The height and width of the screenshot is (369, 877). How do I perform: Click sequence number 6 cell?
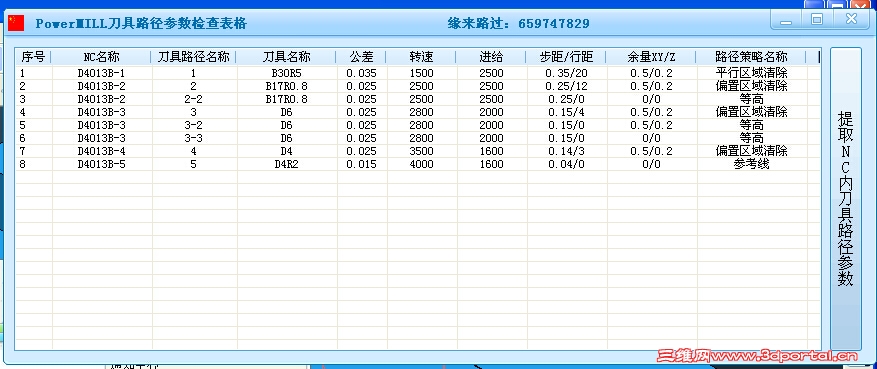22,138
